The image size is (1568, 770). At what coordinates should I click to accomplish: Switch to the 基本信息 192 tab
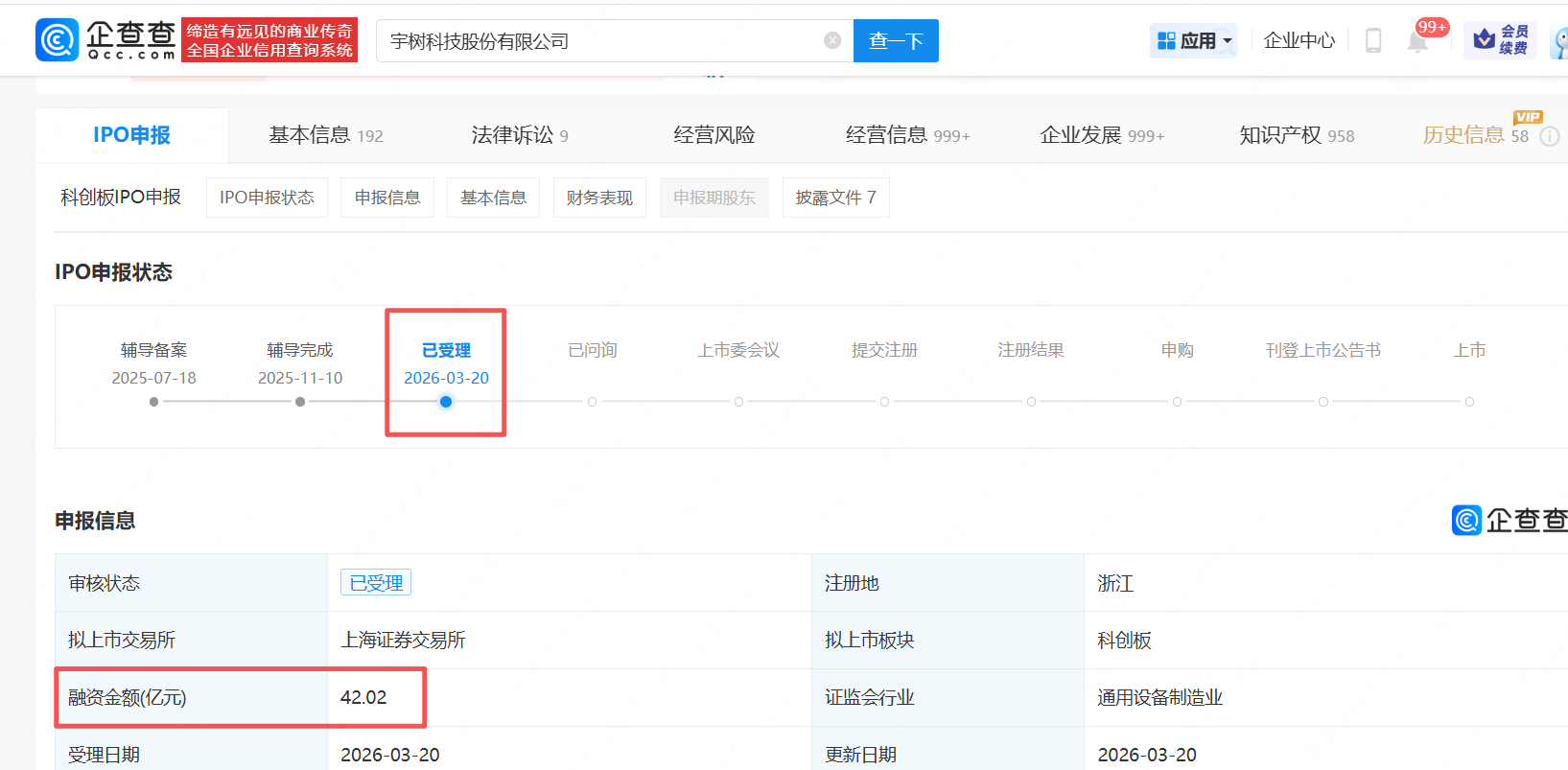[326, 135]
